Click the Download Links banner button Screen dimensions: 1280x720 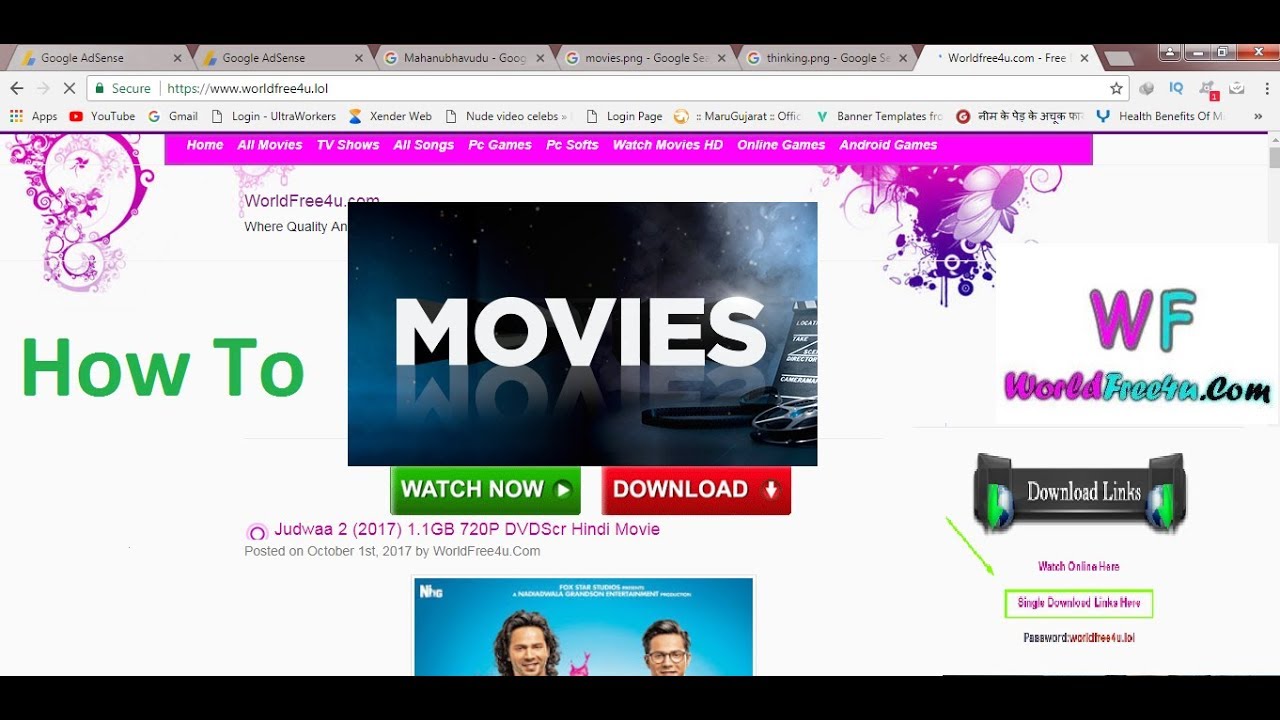(1080, 492)
